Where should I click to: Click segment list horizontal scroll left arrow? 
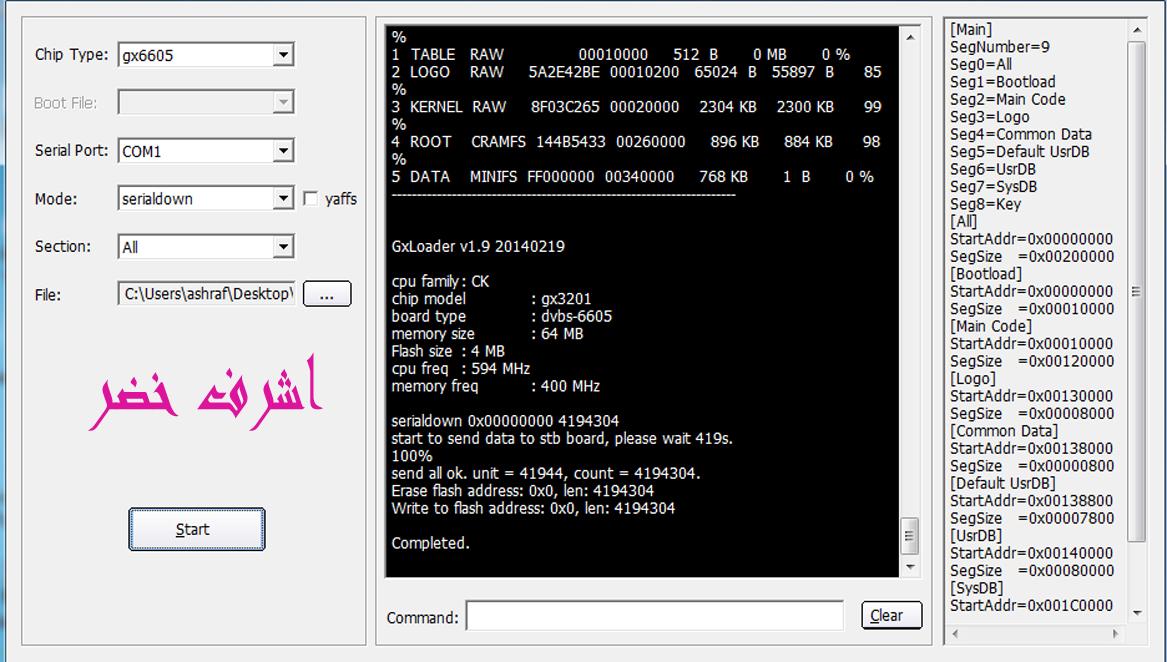(955, 634)
